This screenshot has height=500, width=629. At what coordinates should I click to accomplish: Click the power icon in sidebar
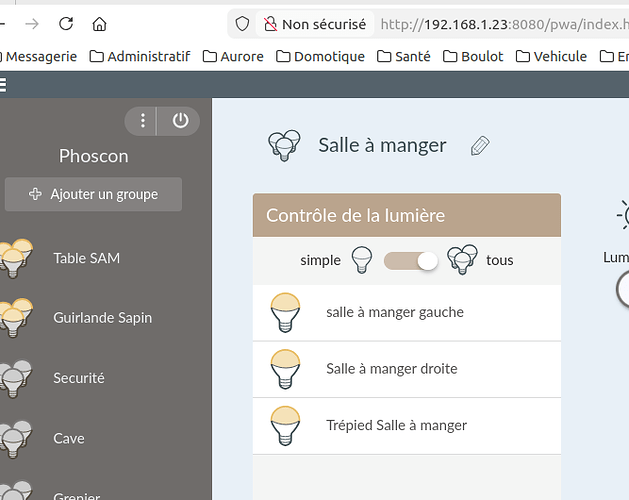click(180, 121)
